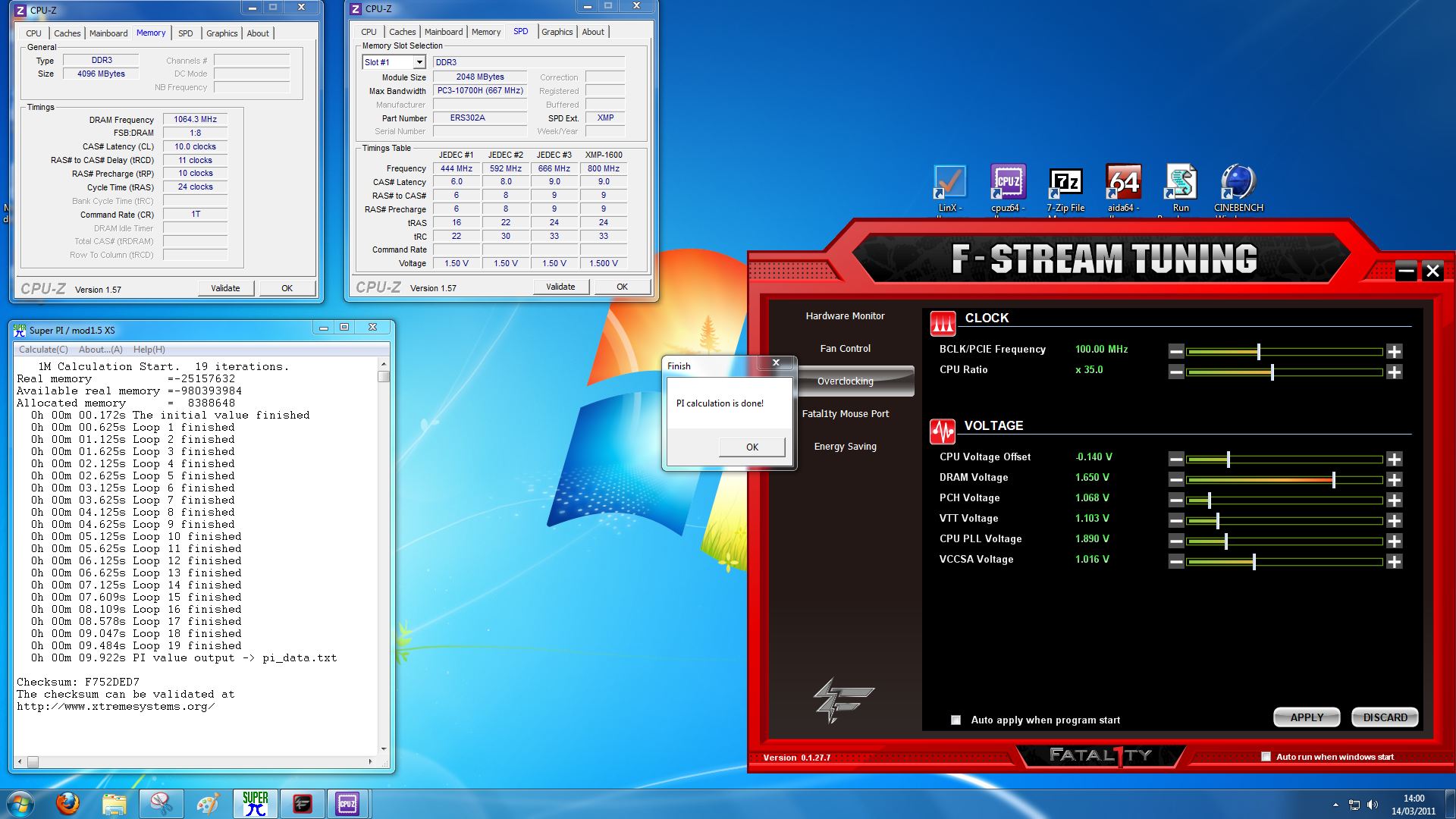Adjust the BCLK/PCIE Frequency slider

[x=1259, y=351]
